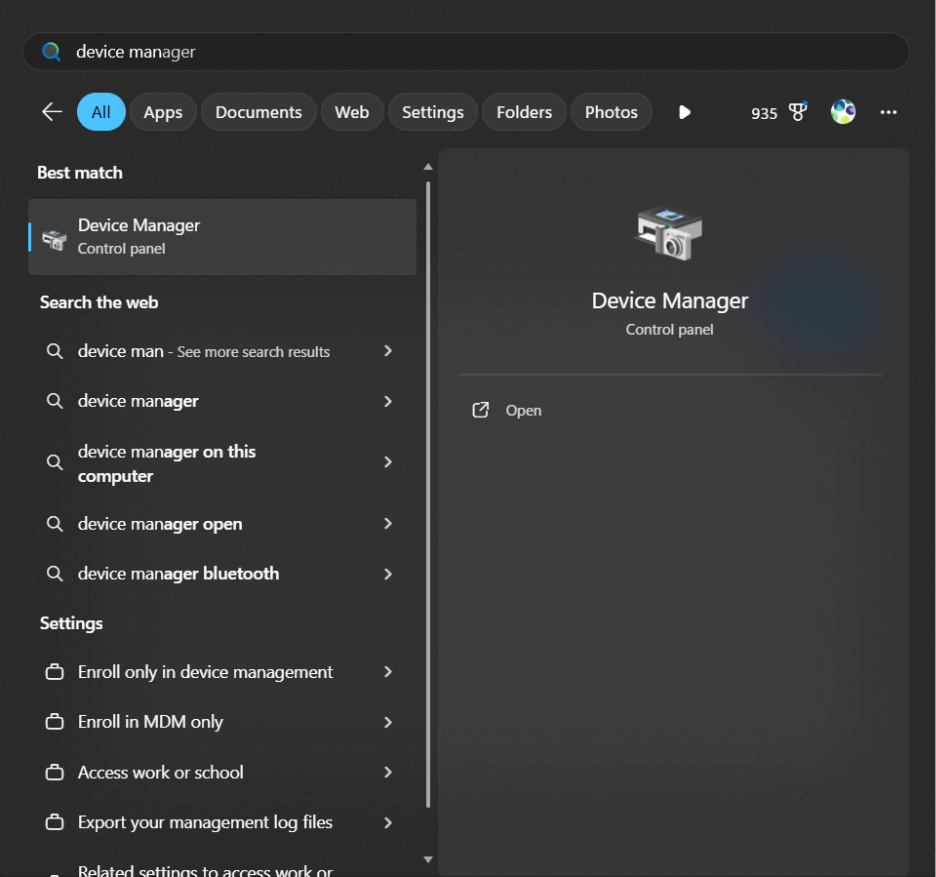
Task: Switch to the Settings filter tab
Action: (433, 112)
